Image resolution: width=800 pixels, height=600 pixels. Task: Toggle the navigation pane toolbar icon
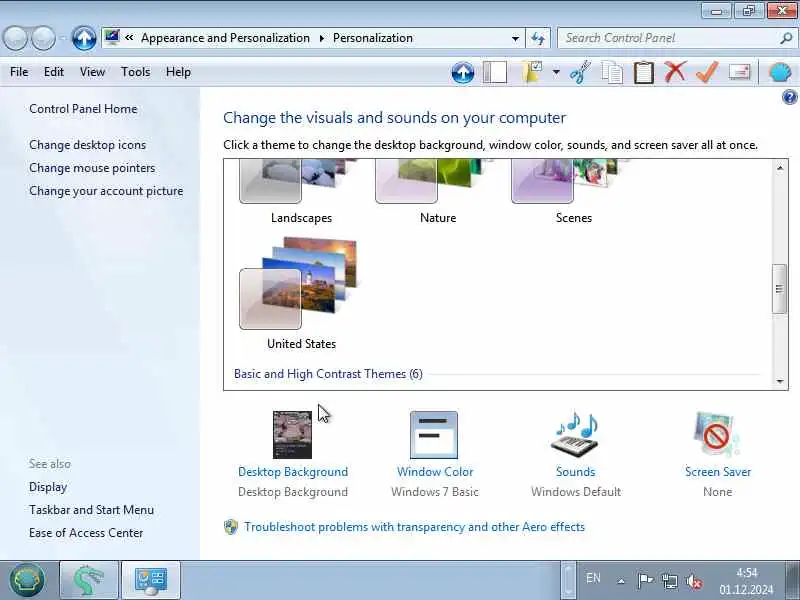coord(495,72)
